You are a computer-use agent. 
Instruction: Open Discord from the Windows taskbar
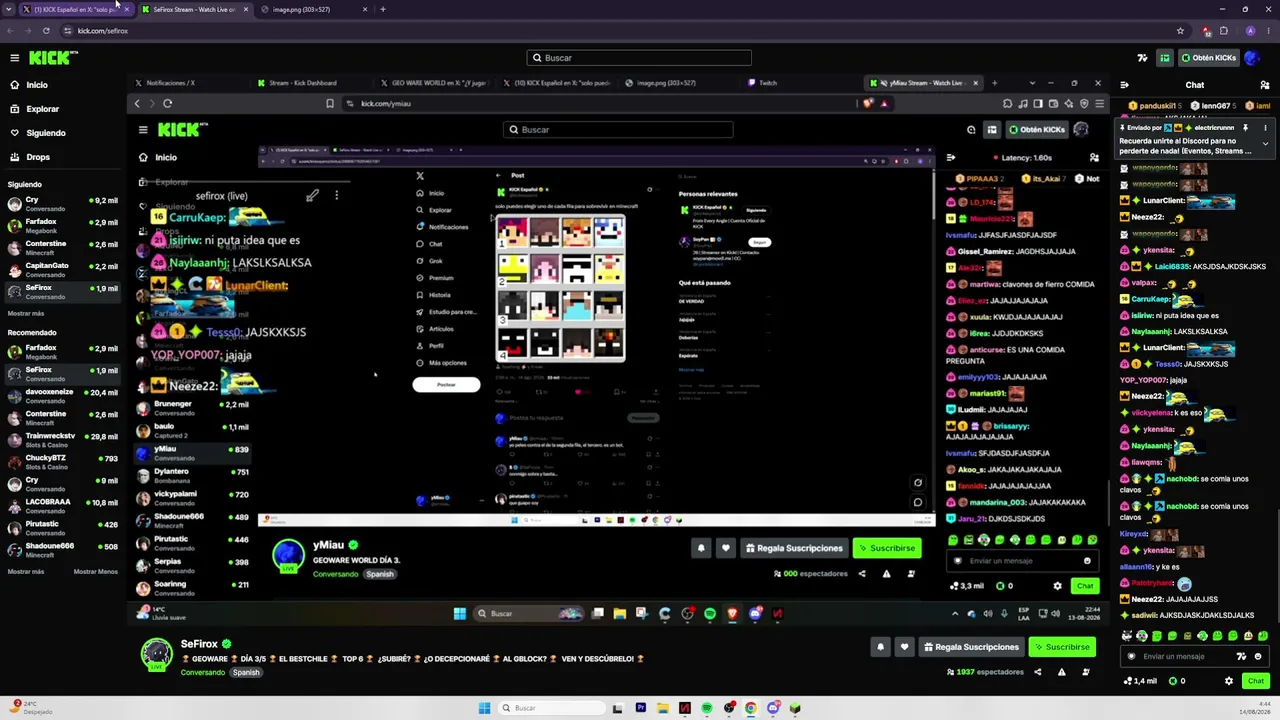click(x=773, y=708)
